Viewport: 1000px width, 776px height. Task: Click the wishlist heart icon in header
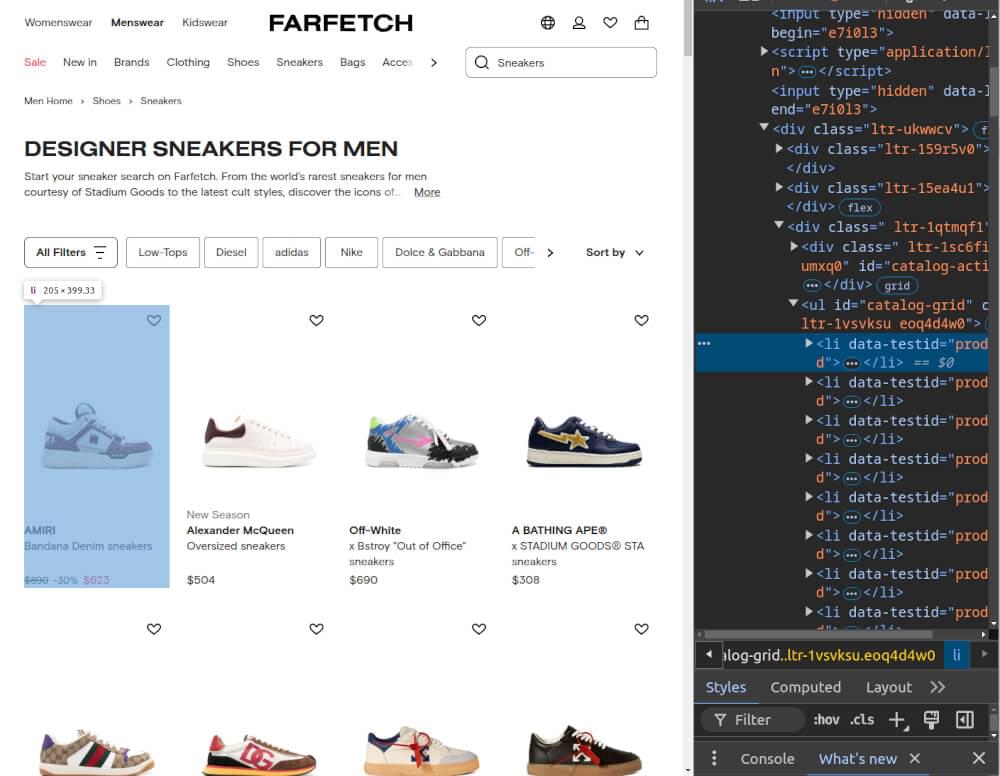(610, 23)
